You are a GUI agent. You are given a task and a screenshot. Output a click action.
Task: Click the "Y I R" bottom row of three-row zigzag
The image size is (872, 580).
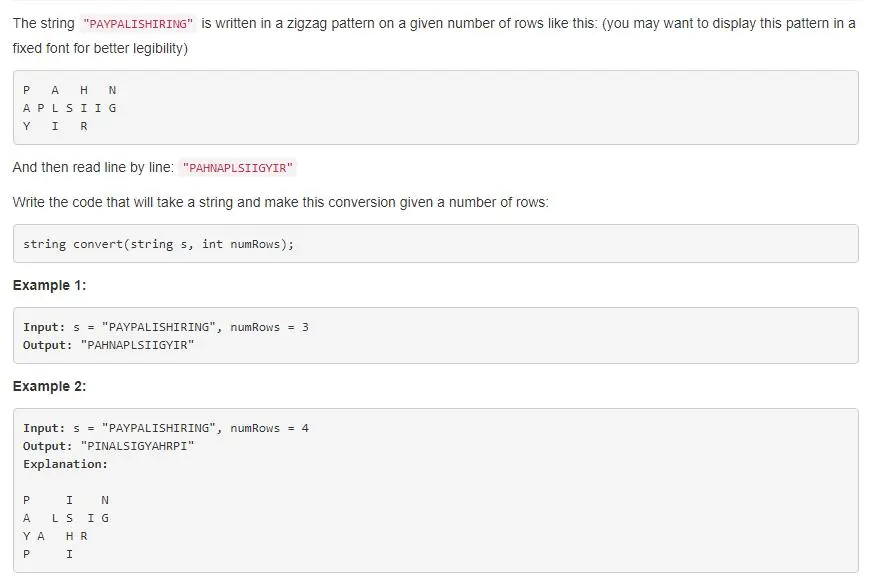pos(55,126)
